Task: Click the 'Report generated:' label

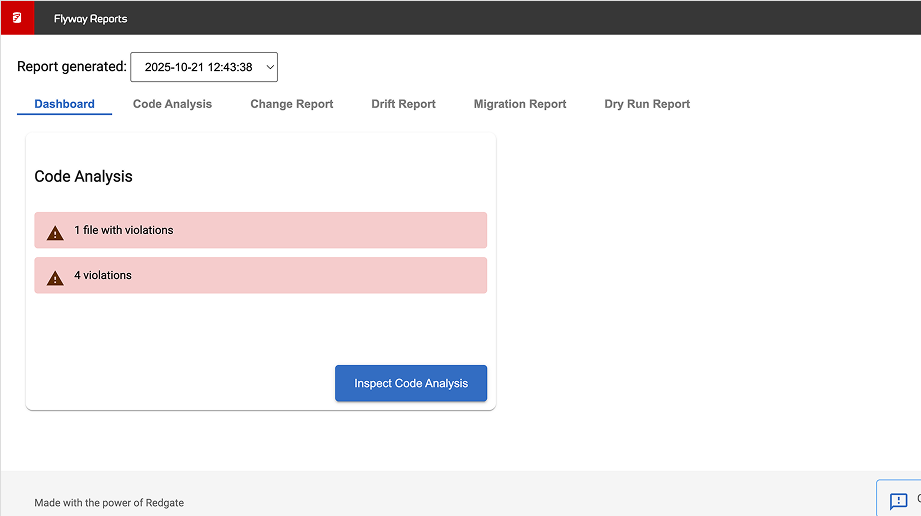Action: (x=72, y=67)
